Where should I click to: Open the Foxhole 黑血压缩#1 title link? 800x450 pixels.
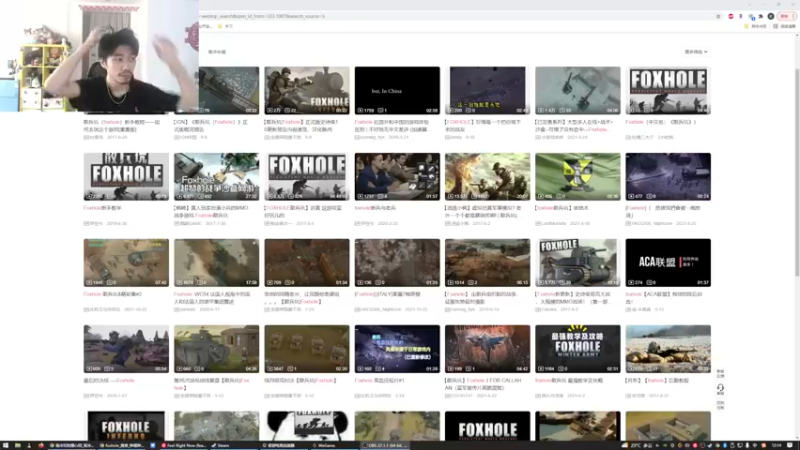pos(379,381)
